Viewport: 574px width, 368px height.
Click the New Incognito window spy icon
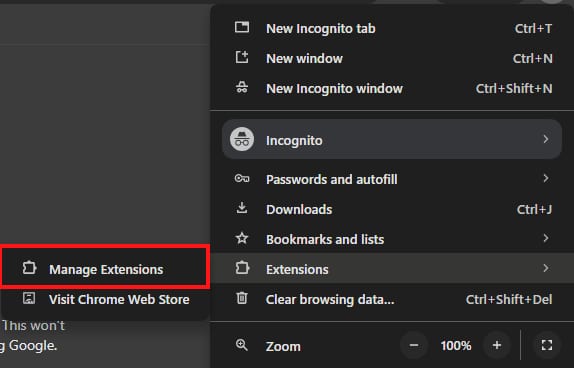(242, 88)
